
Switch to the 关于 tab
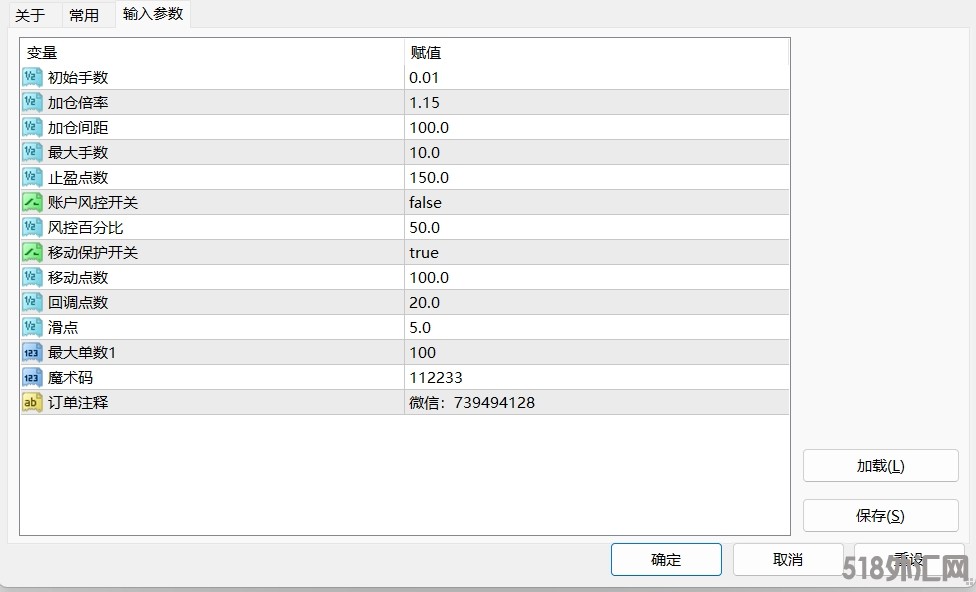tap(30, 15)
